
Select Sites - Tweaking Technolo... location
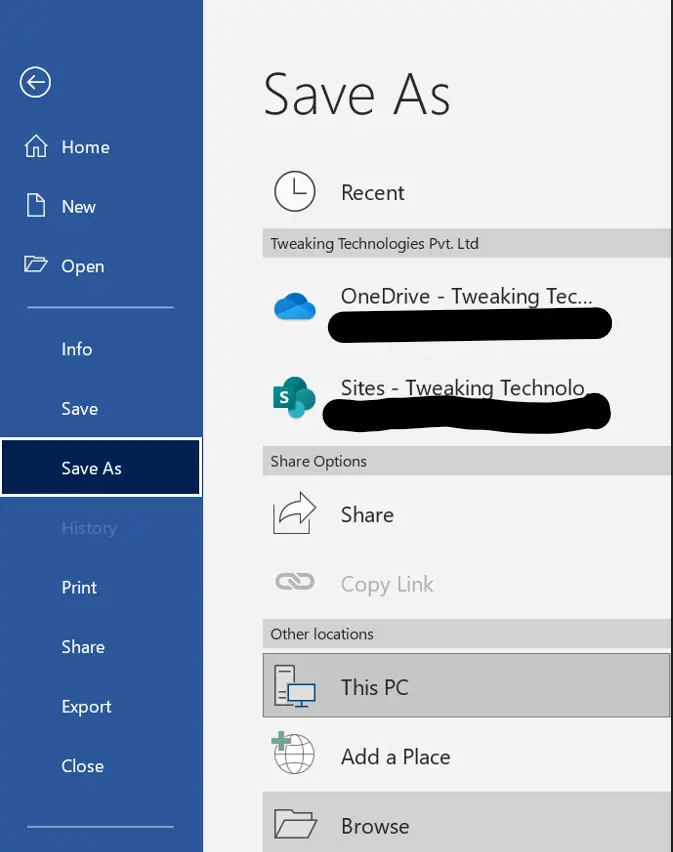click(467, 398)
